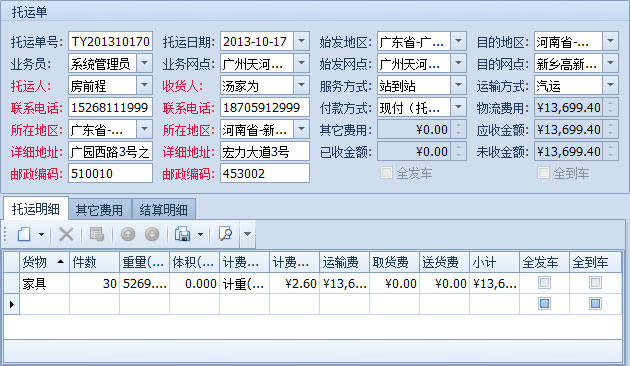Expand the 始发网点 dropdown
This screenshot has height=366, width=630.
pyautogui.click(x=458, y=63)
